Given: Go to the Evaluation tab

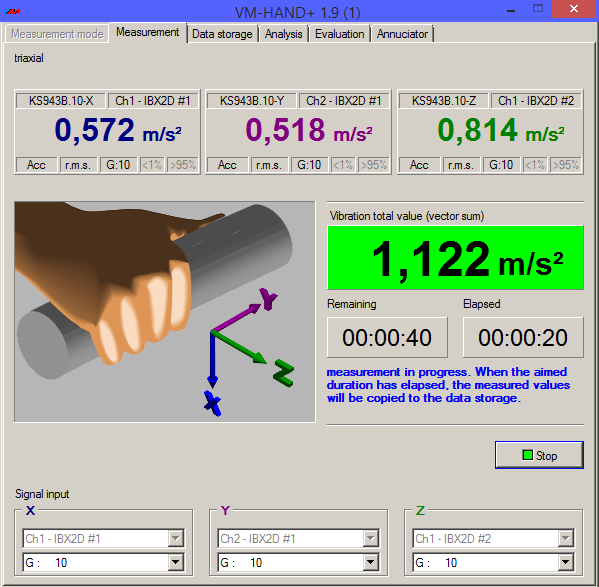Looking at the screenshot, I should click(340, 34).
